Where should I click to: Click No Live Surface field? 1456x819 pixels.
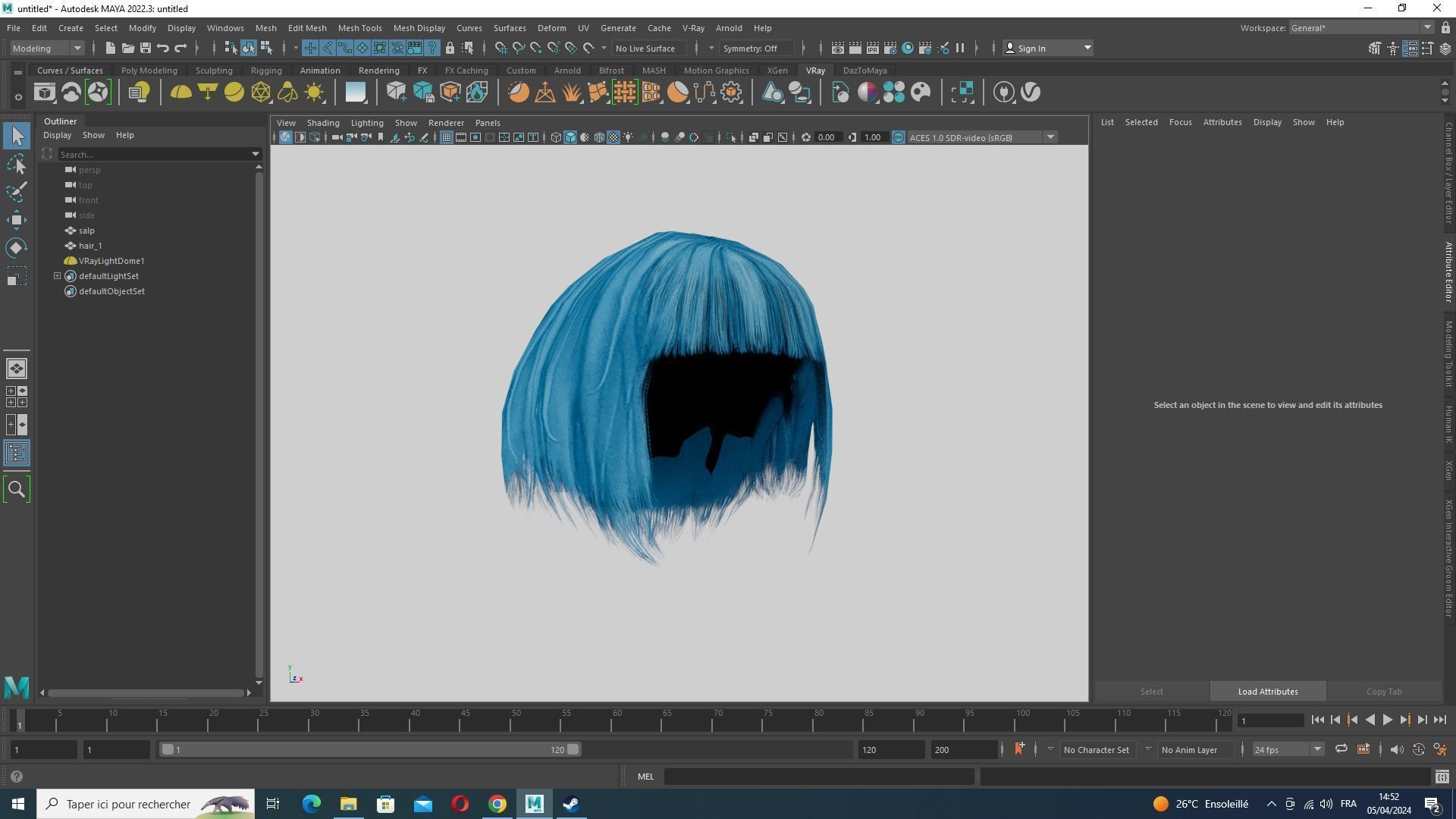point(651,48)
